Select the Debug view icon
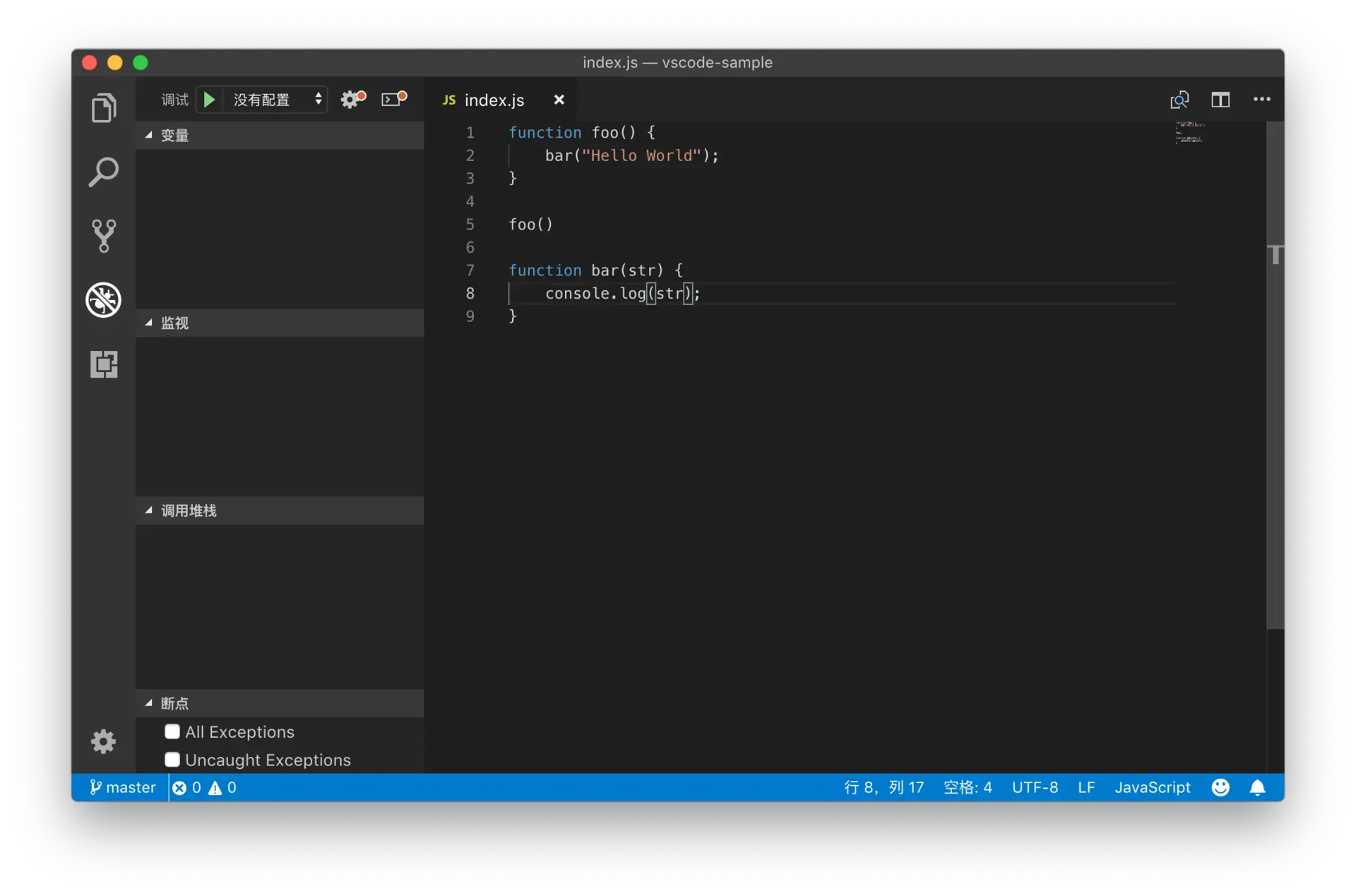The width and height of the screenshot is (1356, 896). [x=104, y=300]
